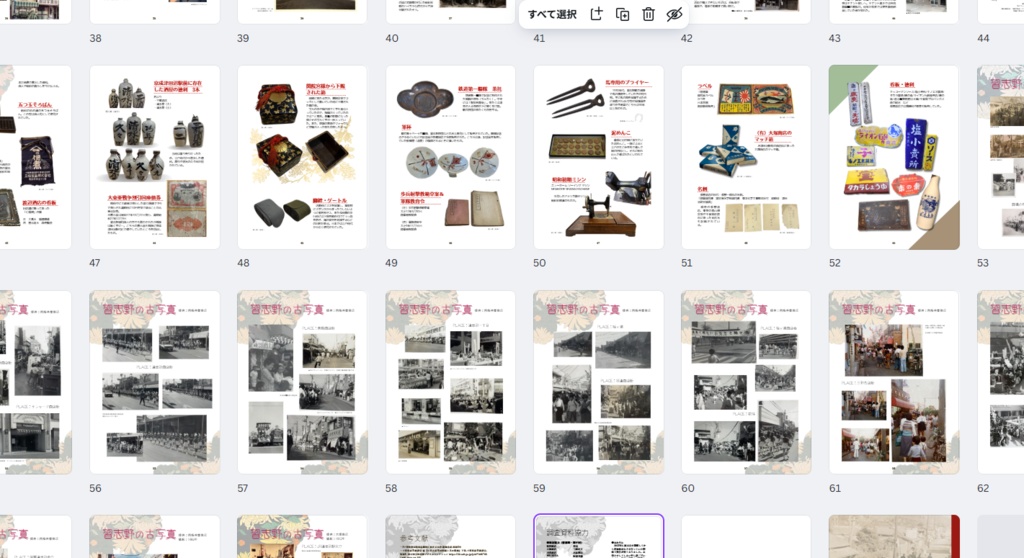Select the partial page 62 thumbnail

[x=1000, y=382]
